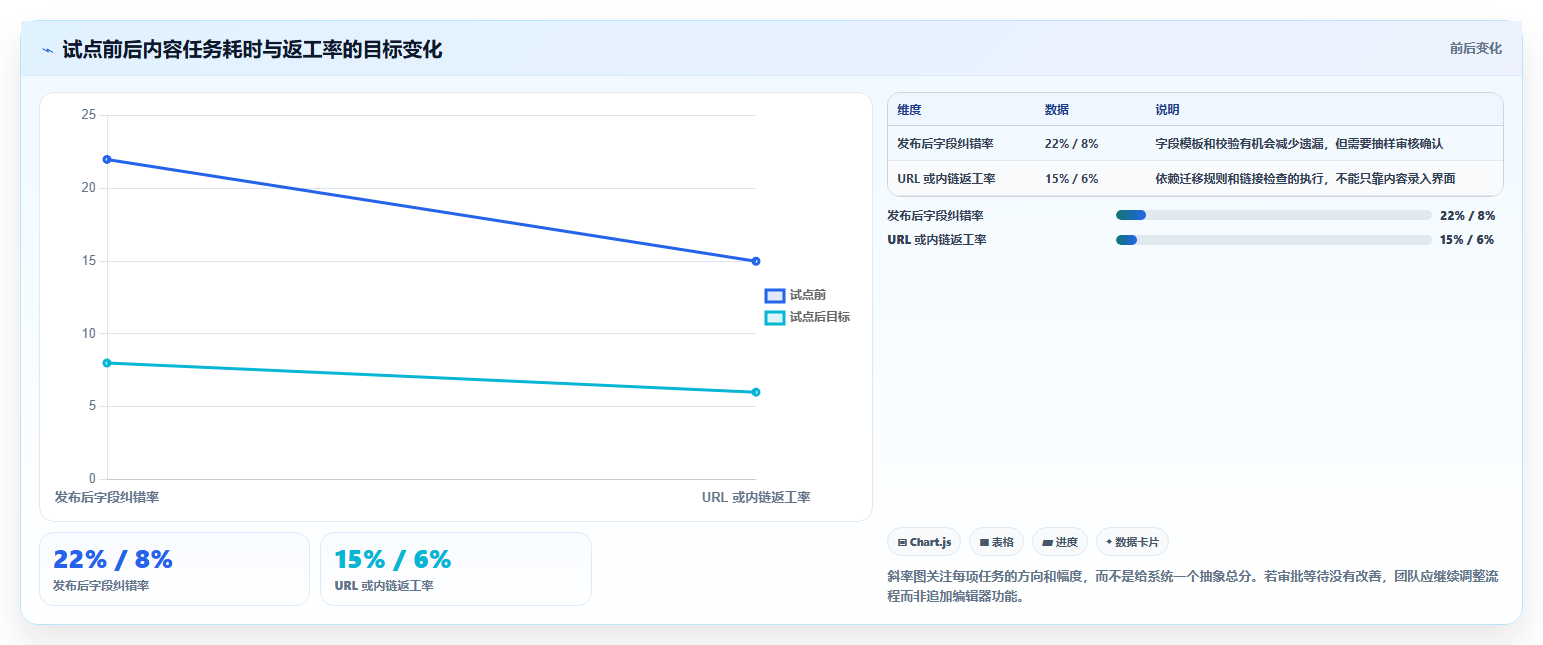Click the 试点后目标 data point at 8
This screenshot has width=1543, height=645.
(x=107, y=363)
